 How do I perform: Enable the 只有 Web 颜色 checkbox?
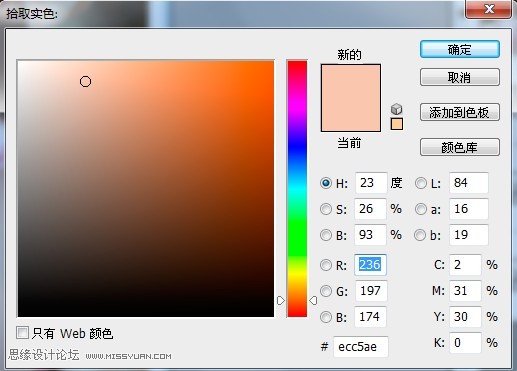click(22, 332)
